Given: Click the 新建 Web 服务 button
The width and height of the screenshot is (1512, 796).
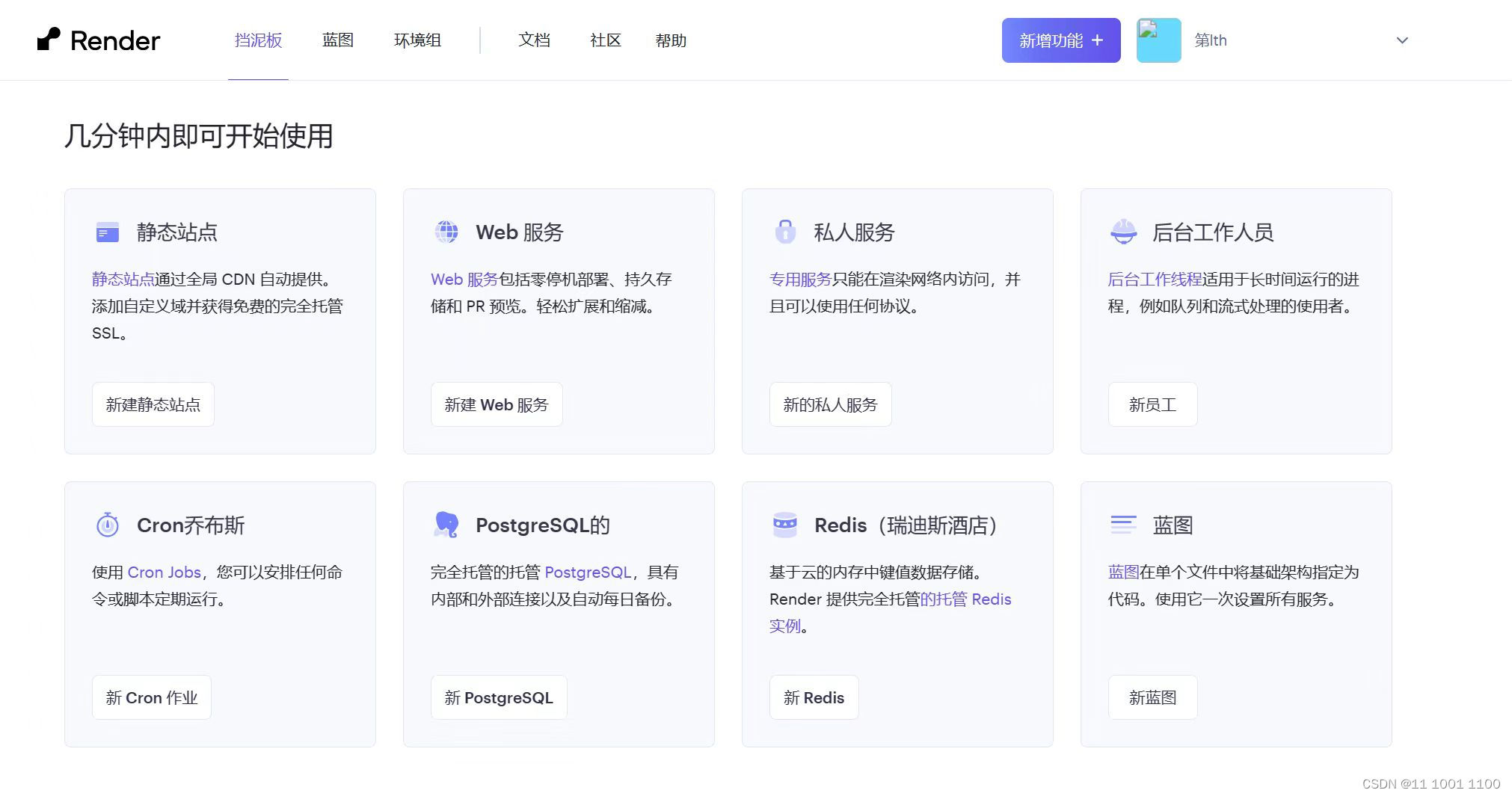Looking at the screenshot, I should (x=497, y=404).
